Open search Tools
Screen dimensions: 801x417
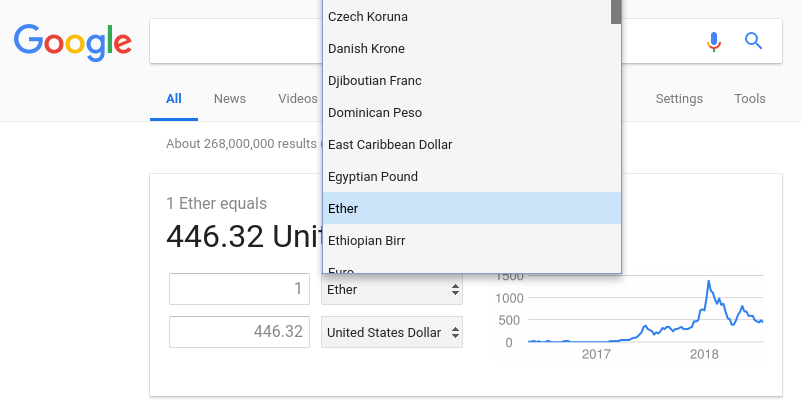click(749, 99)
